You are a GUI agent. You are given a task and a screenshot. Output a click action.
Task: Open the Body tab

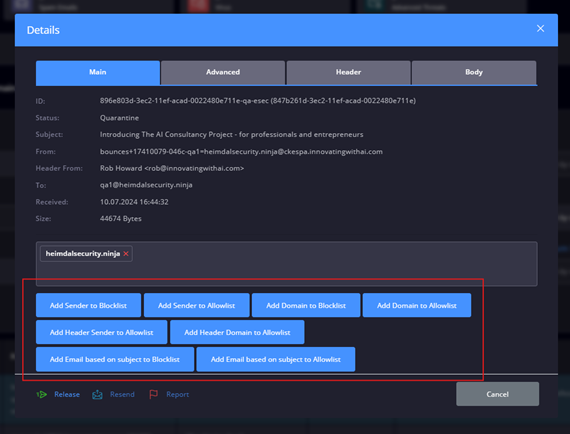[474, 72]
